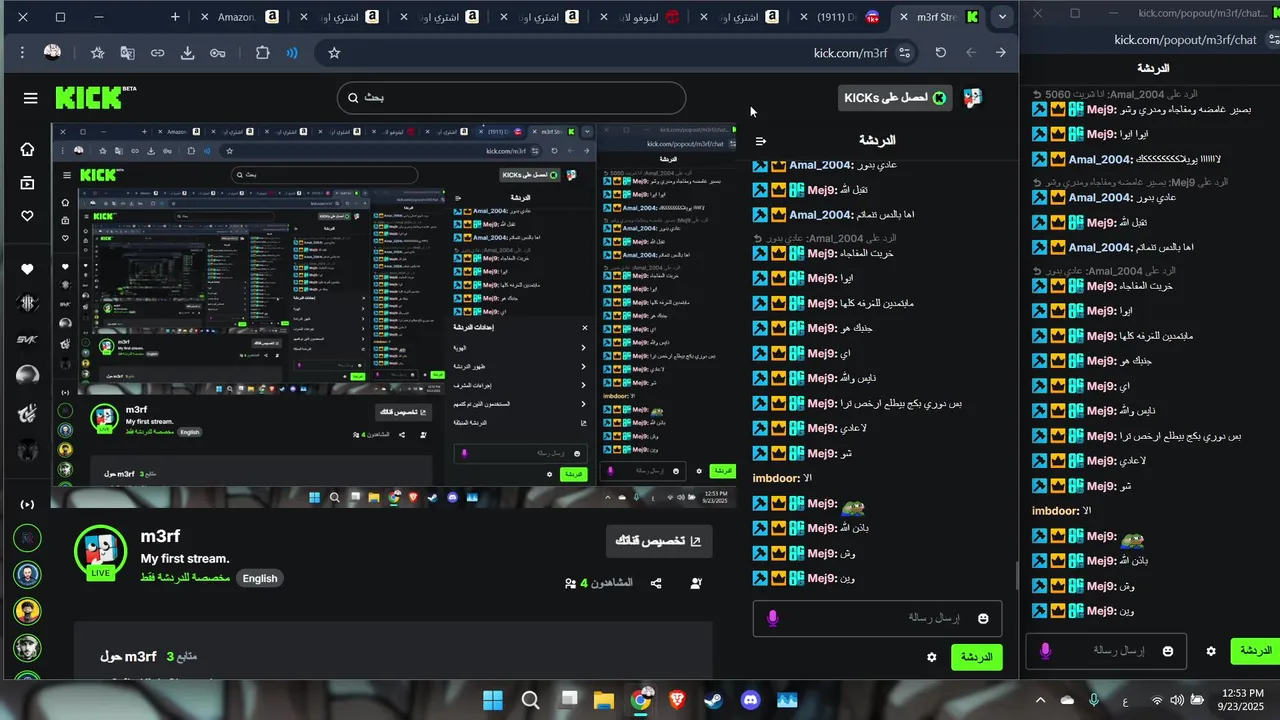Focus the main page إرسال رسالة chat input
The width and height of the screenshot is (1280, 720).
pos(877,619)
